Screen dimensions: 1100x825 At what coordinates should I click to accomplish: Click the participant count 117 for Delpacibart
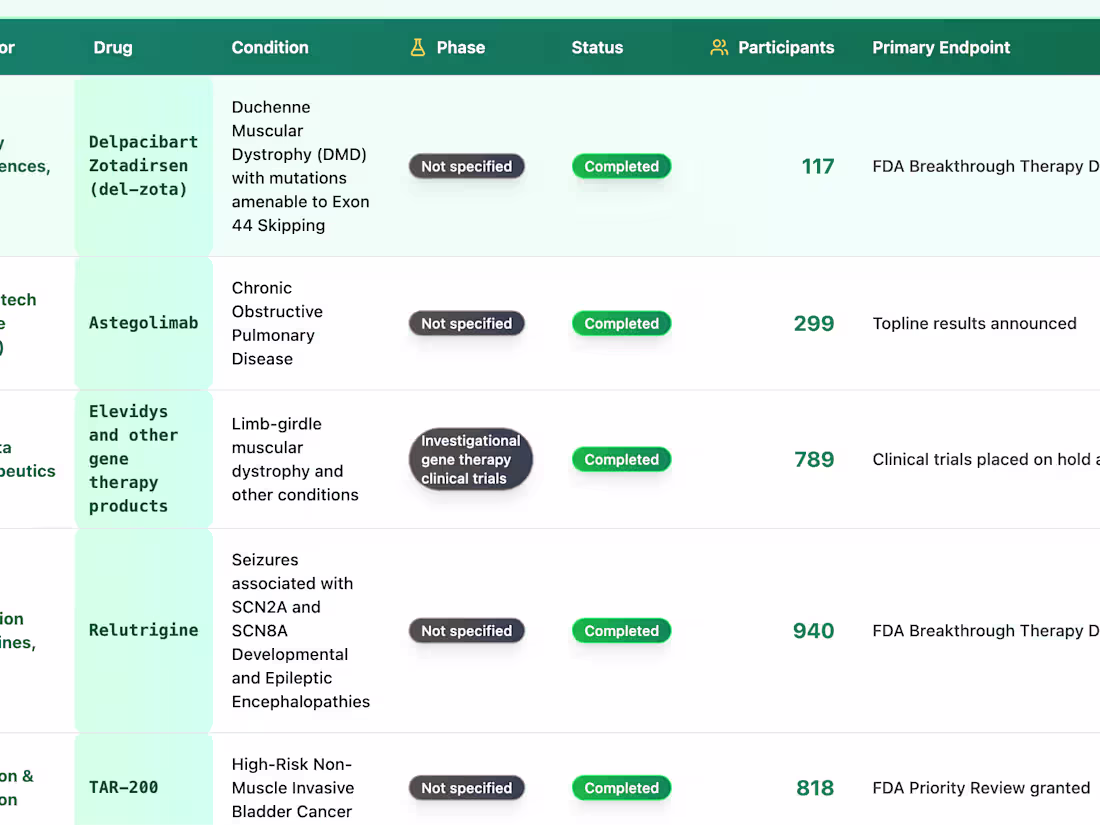click(817, 166)
